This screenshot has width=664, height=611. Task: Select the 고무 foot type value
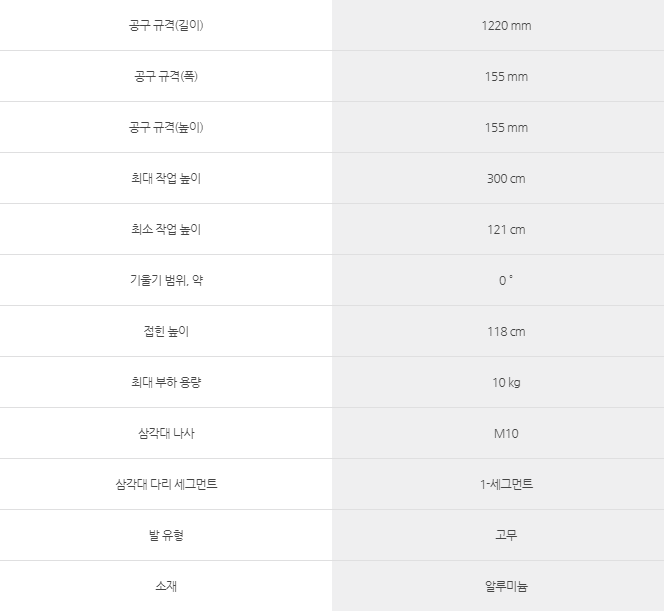[506, 535]
